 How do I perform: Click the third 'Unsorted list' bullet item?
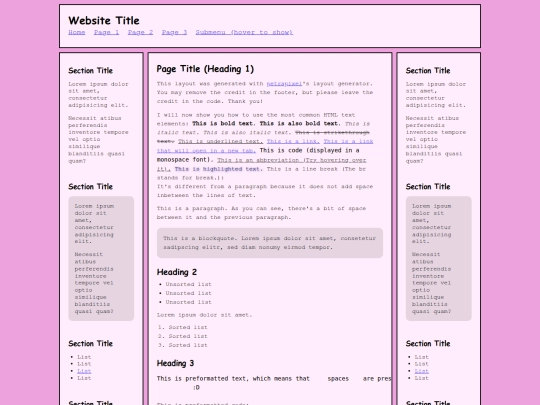coord(188,302)
